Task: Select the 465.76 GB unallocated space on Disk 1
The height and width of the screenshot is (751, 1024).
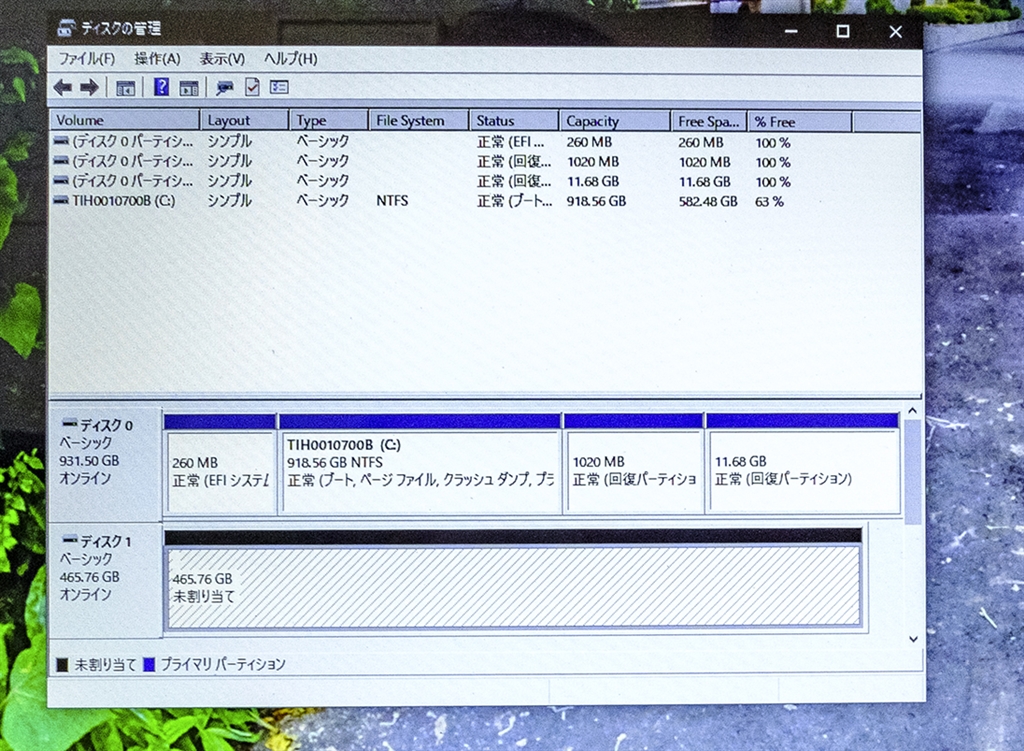Action: tap(513, 579)
